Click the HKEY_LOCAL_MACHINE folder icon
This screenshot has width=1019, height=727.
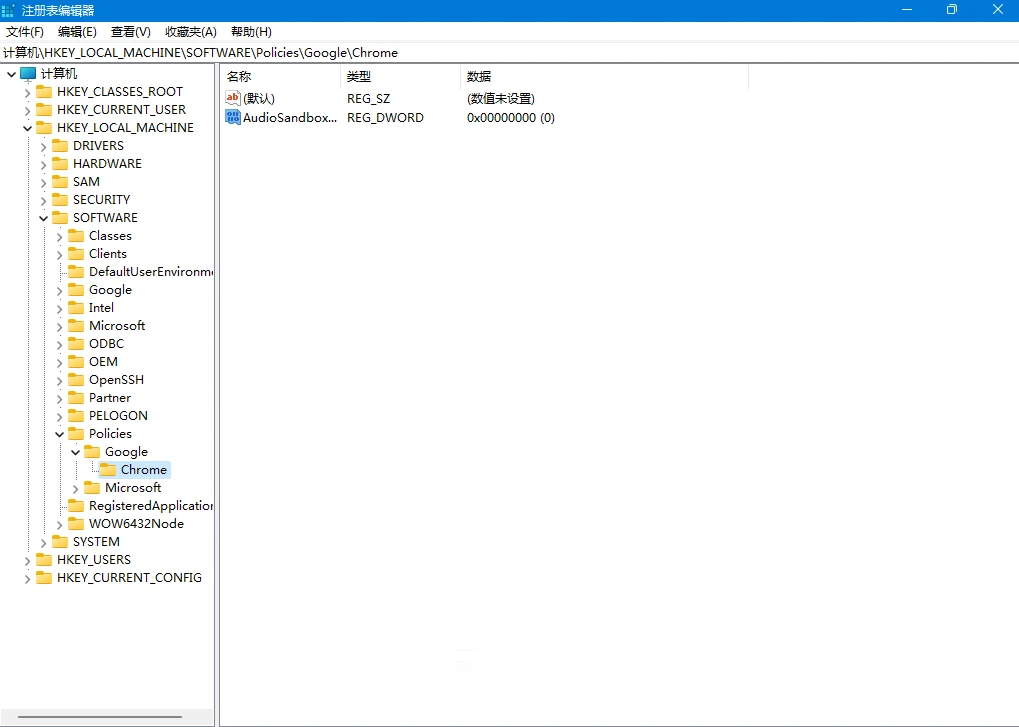point(44,127)
